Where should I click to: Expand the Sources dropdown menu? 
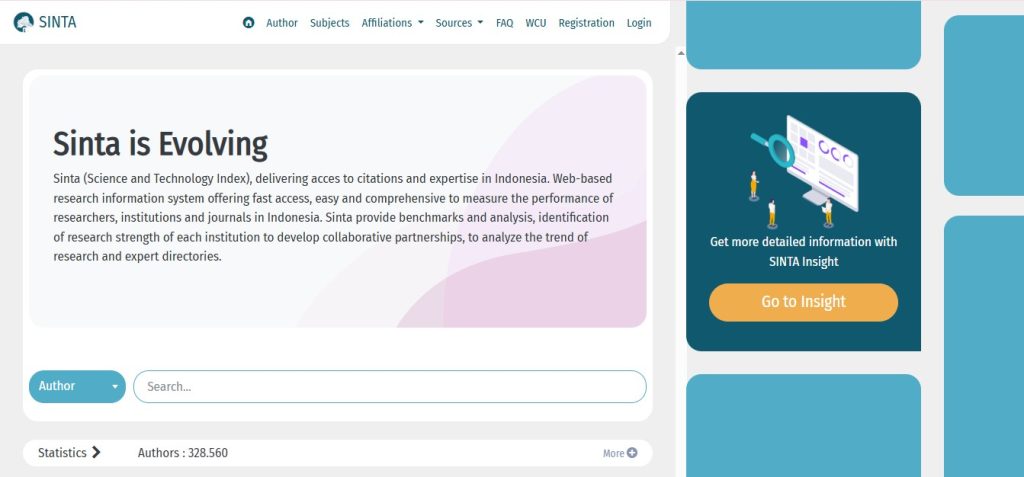point(459,23)
